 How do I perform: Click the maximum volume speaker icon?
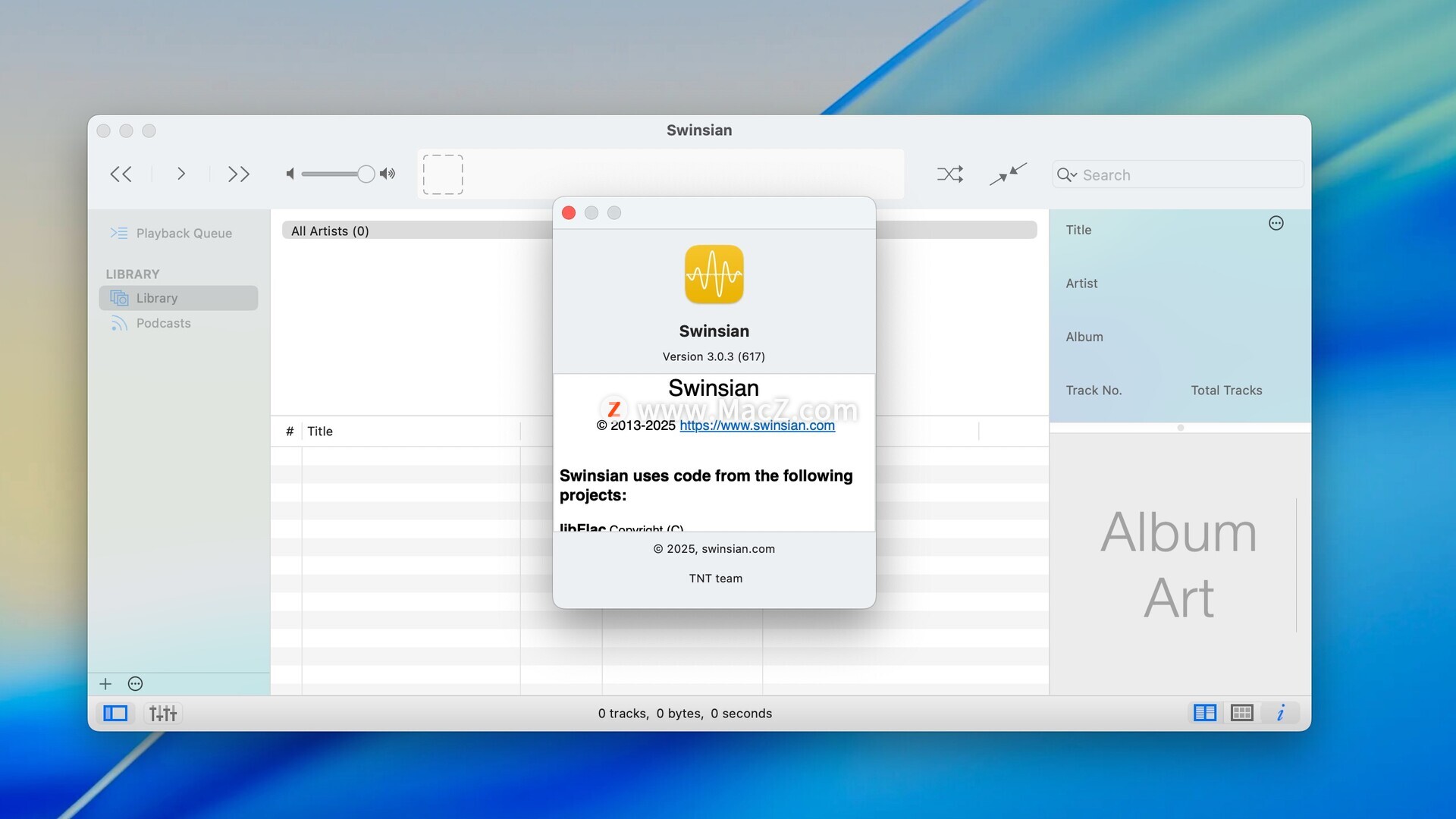[388, 174]
